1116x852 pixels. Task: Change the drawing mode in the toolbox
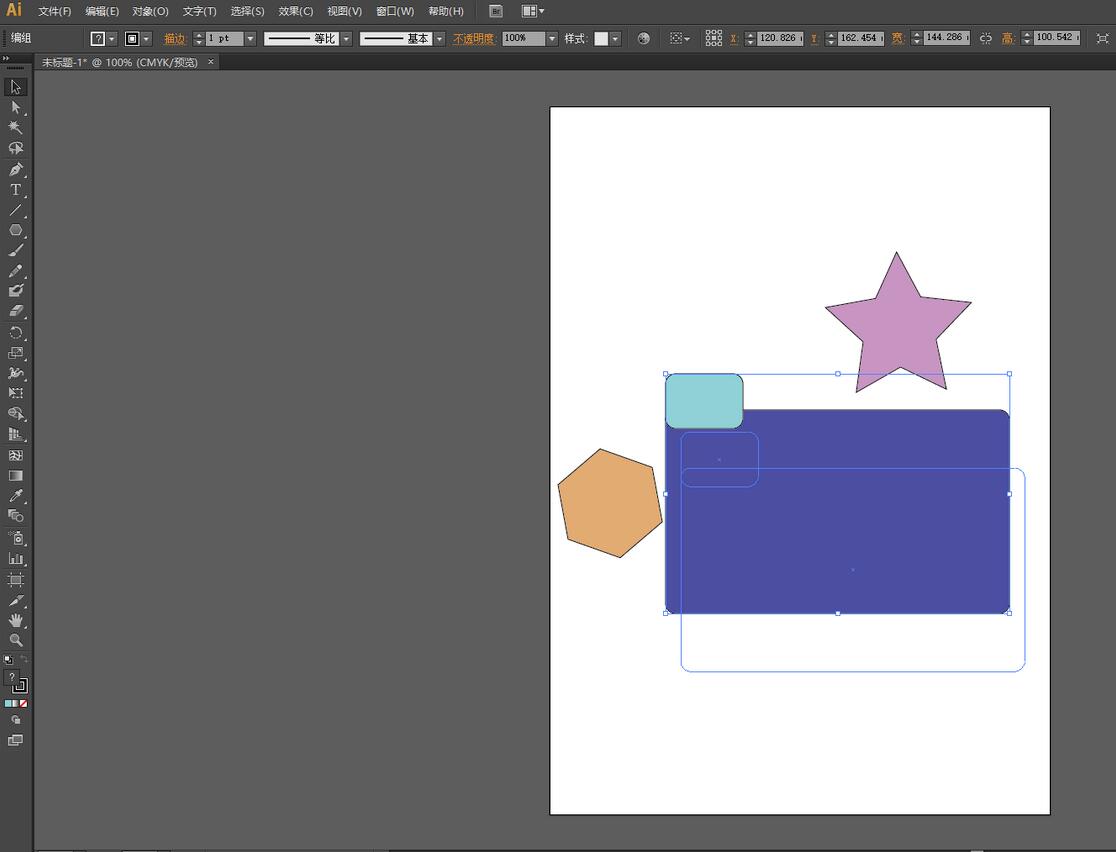16,720
